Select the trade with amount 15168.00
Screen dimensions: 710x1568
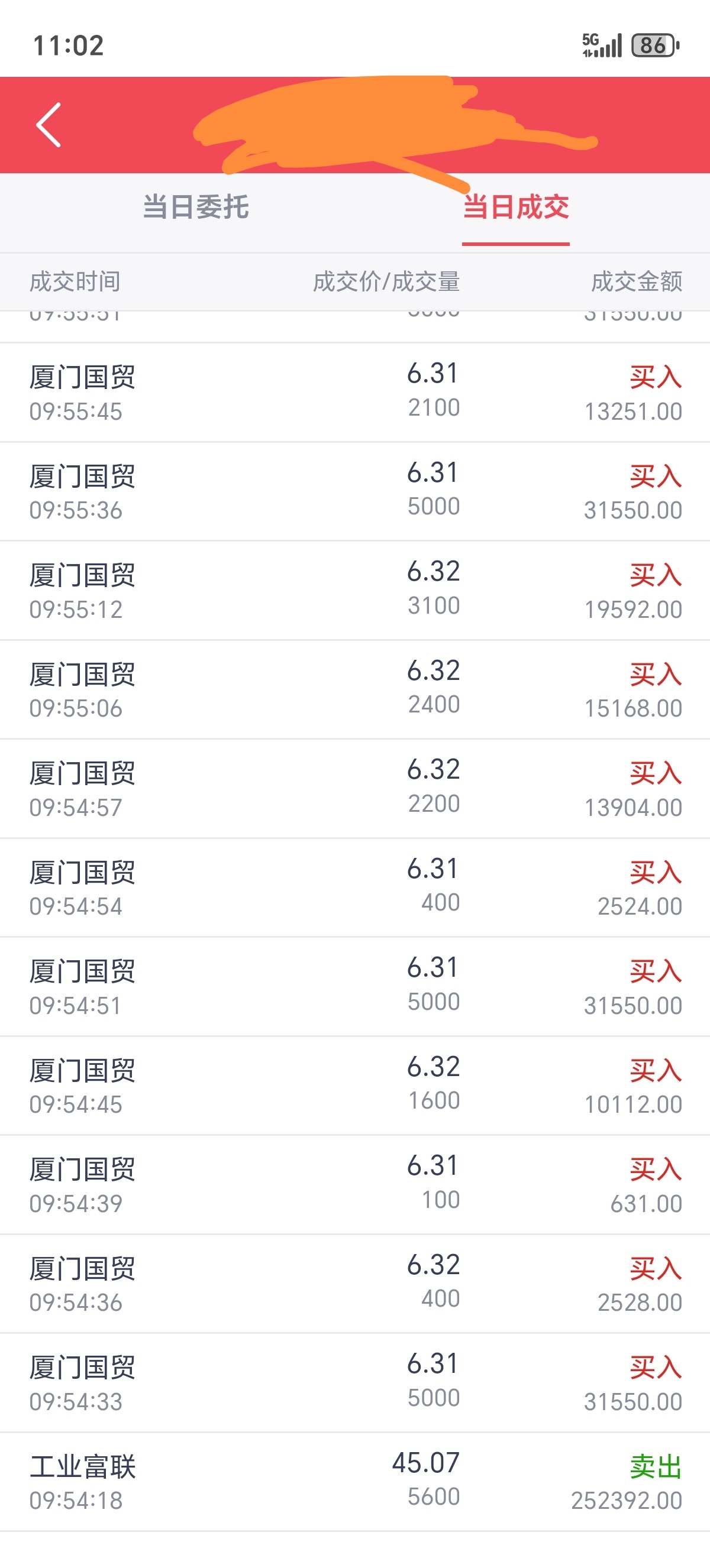355,689
